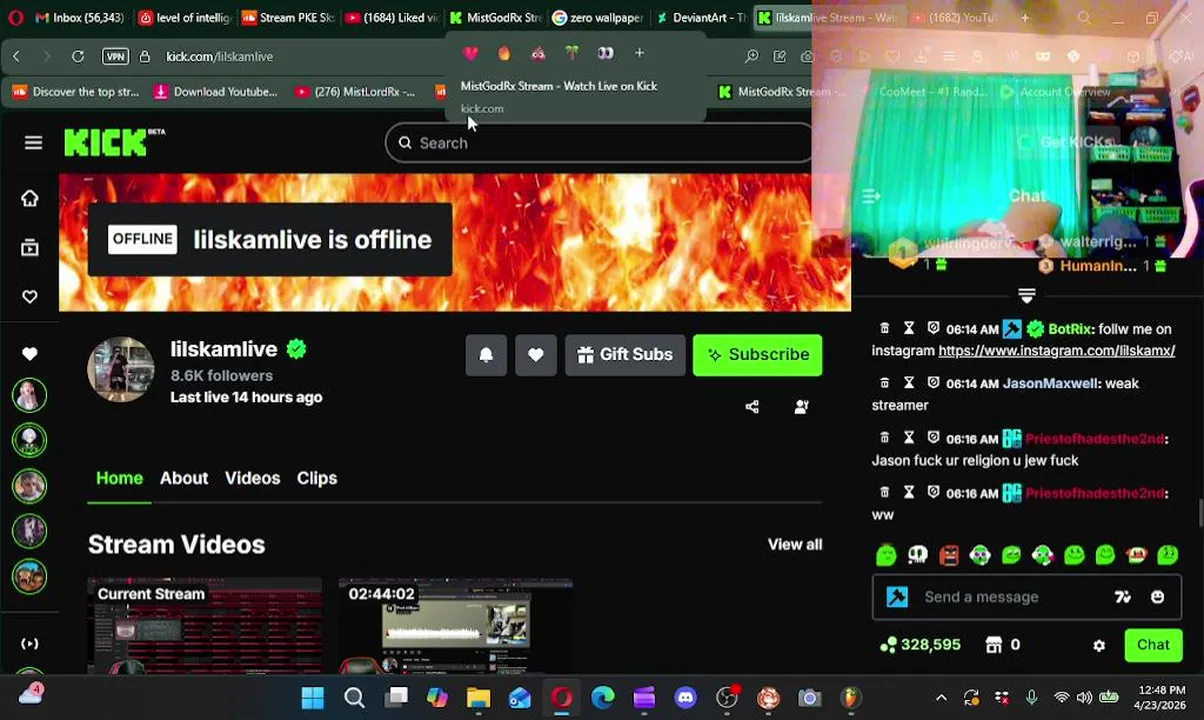Timeout JasonMaxwell with the hourglass icon

(909, 383)
